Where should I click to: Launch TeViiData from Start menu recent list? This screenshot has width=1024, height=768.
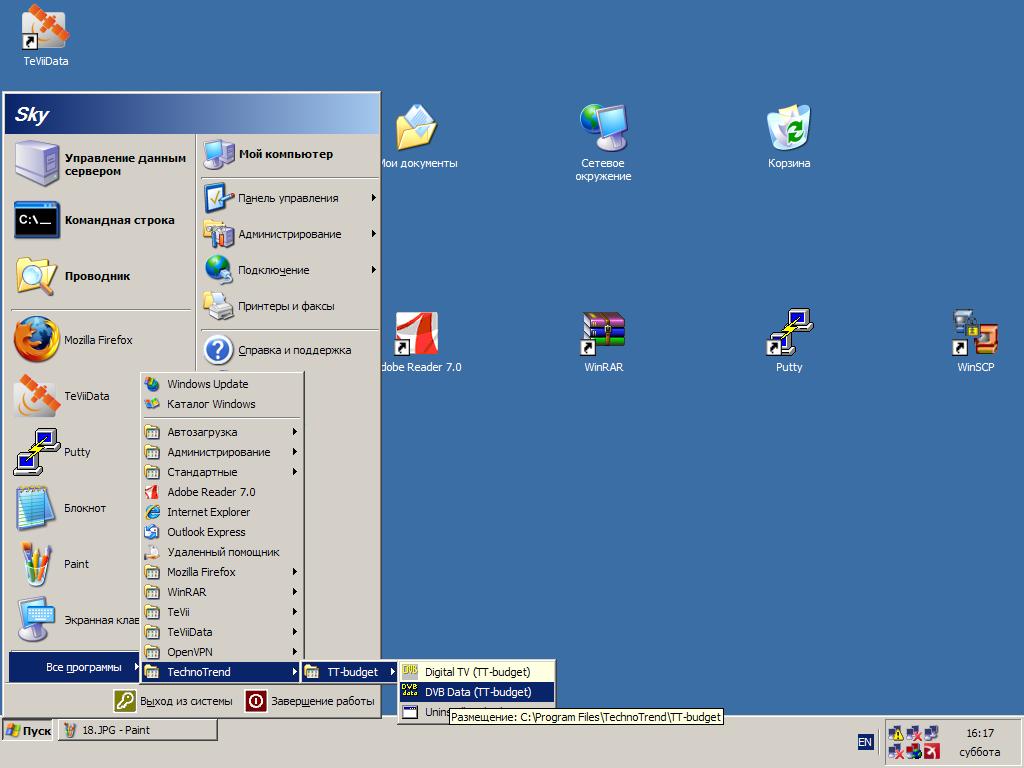[x=76, y=396]
